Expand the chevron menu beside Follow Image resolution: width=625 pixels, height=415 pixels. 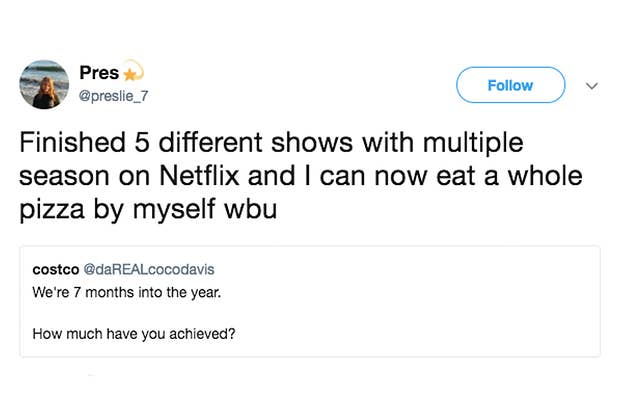point(591,86)
